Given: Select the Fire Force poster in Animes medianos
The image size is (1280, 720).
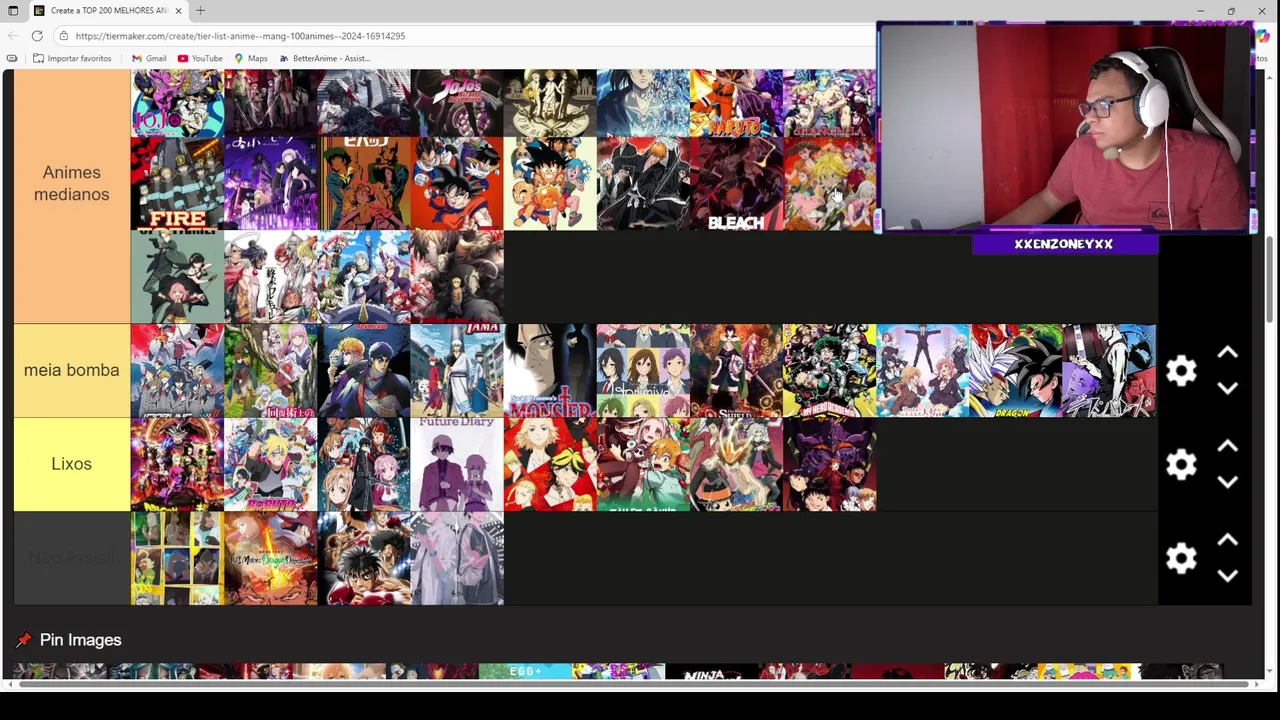Looking at the screenshot, I should point(177,184).
